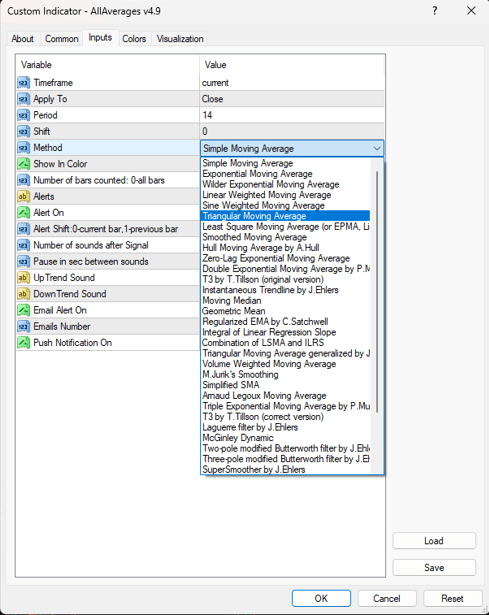Select SuperSmoother by J.Ehlers option
This screenshot has width=489, height=615.
[x=254, y=469]
